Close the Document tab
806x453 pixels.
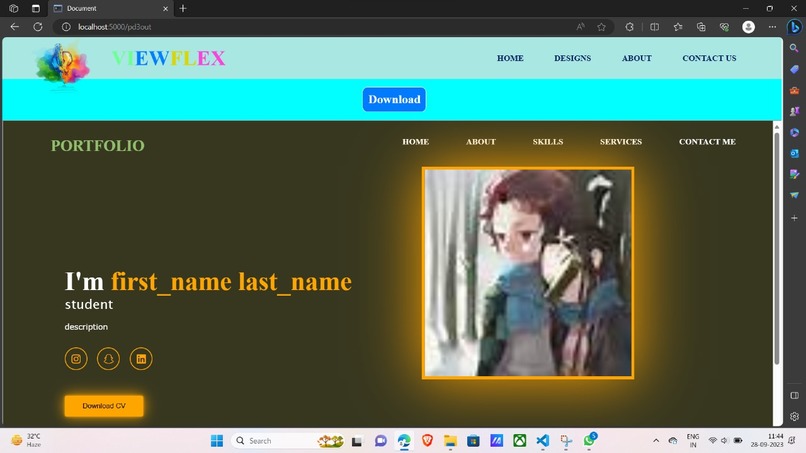(166, 8)
